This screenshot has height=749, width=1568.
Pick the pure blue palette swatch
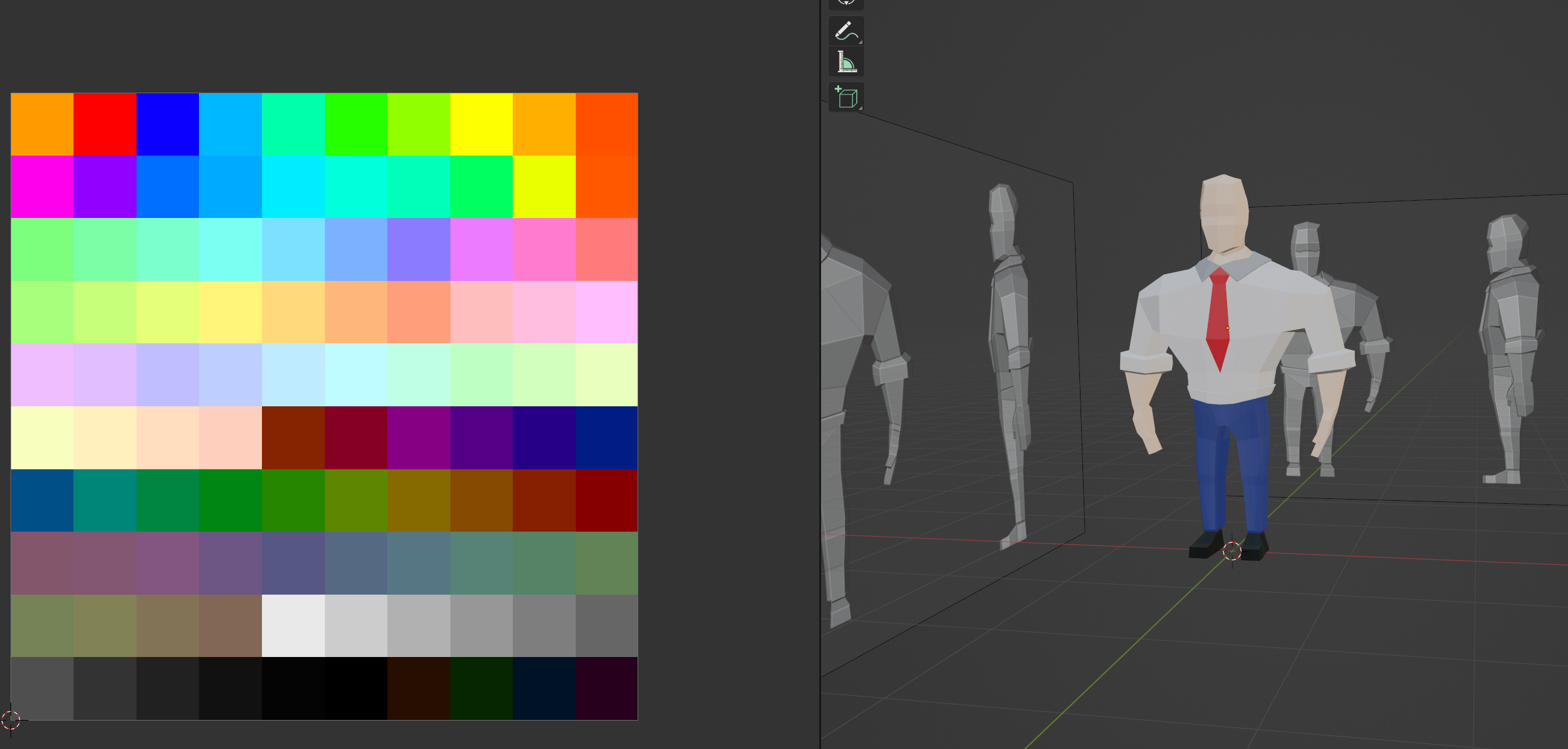pos(167,124)
